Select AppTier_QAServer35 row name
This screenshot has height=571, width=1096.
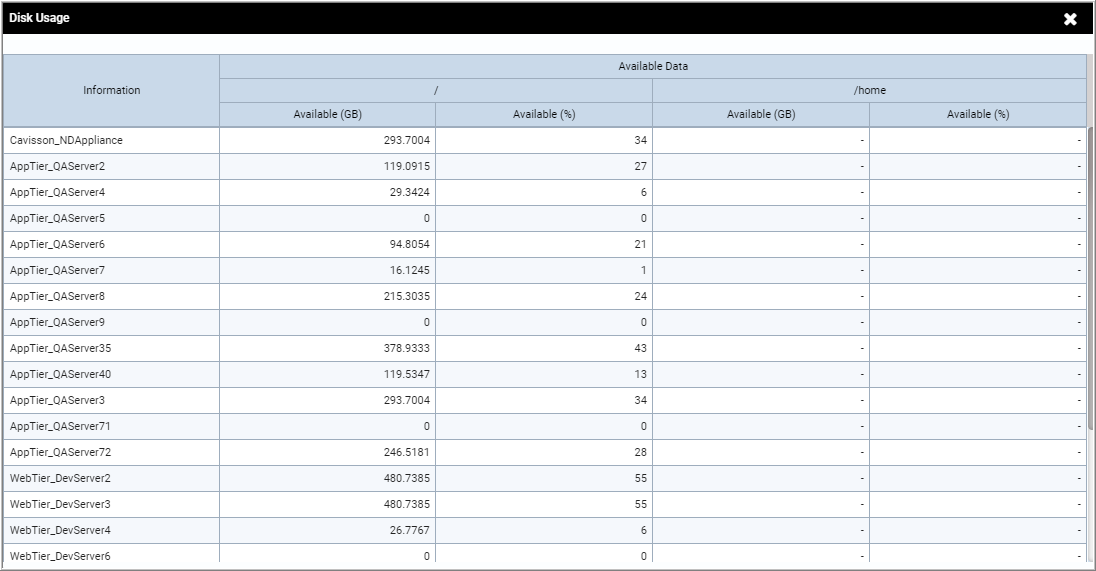pos(60,348)
